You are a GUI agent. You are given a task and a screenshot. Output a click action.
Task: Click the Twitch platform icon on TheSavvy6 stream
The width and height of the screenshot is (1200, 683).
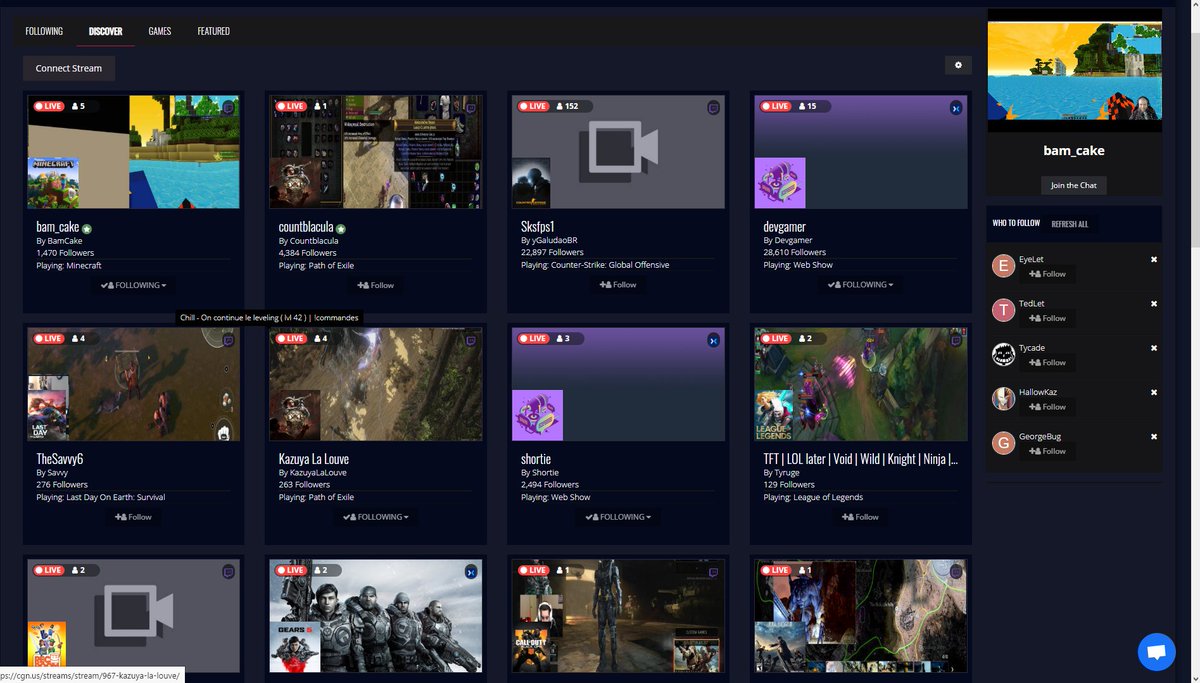coord(229,340)
